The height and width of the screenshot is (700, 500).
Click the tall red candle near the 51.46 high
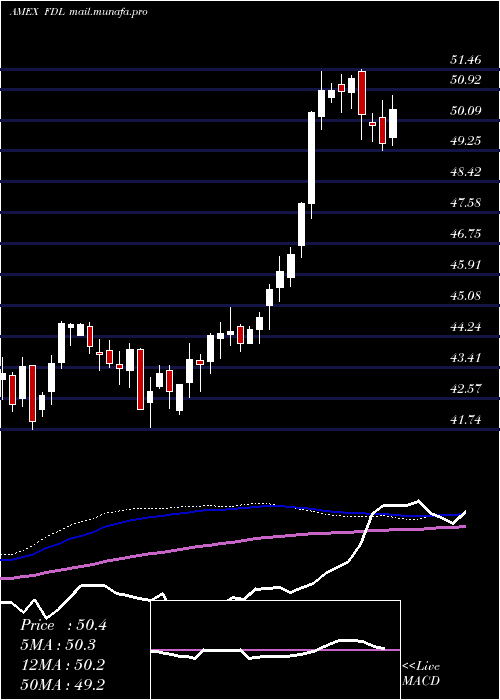coord(362,93)
